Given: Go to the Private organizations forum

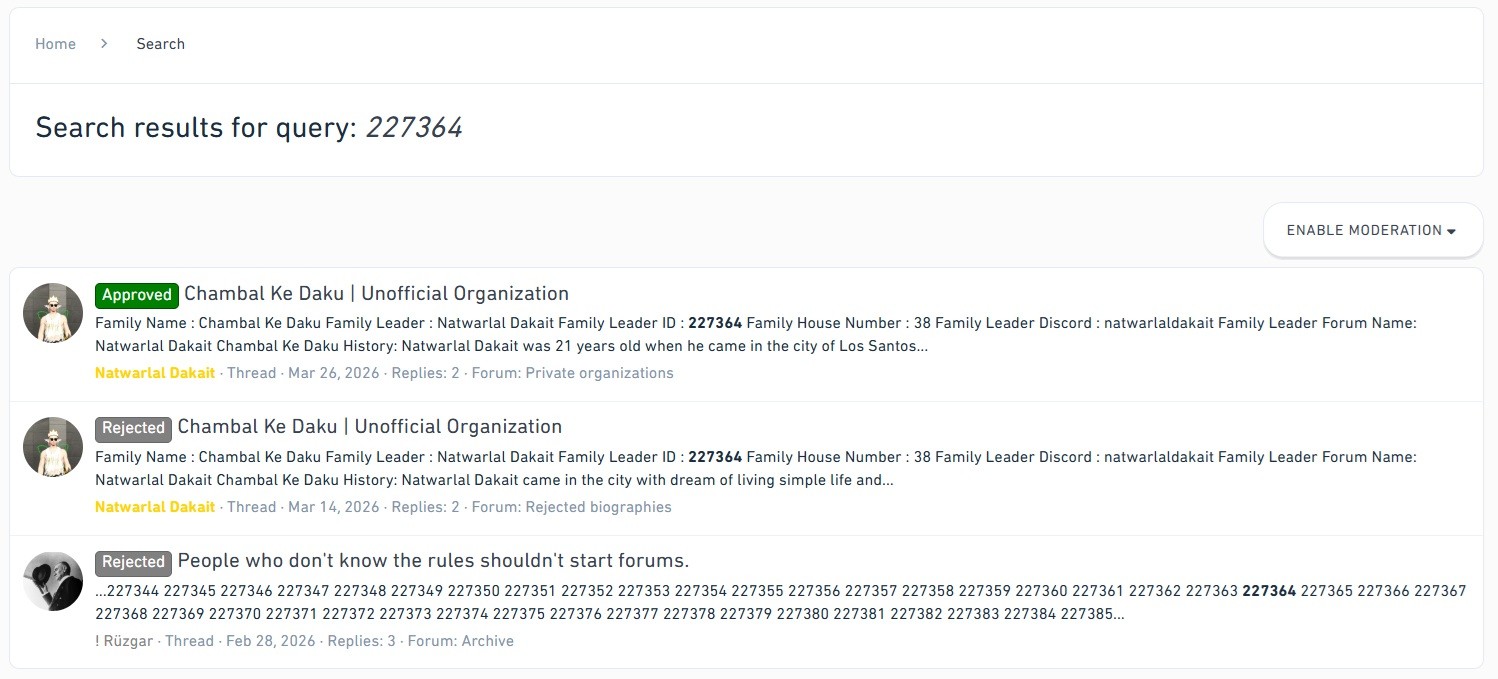Looking at the screenshot, I should point(599,373).
